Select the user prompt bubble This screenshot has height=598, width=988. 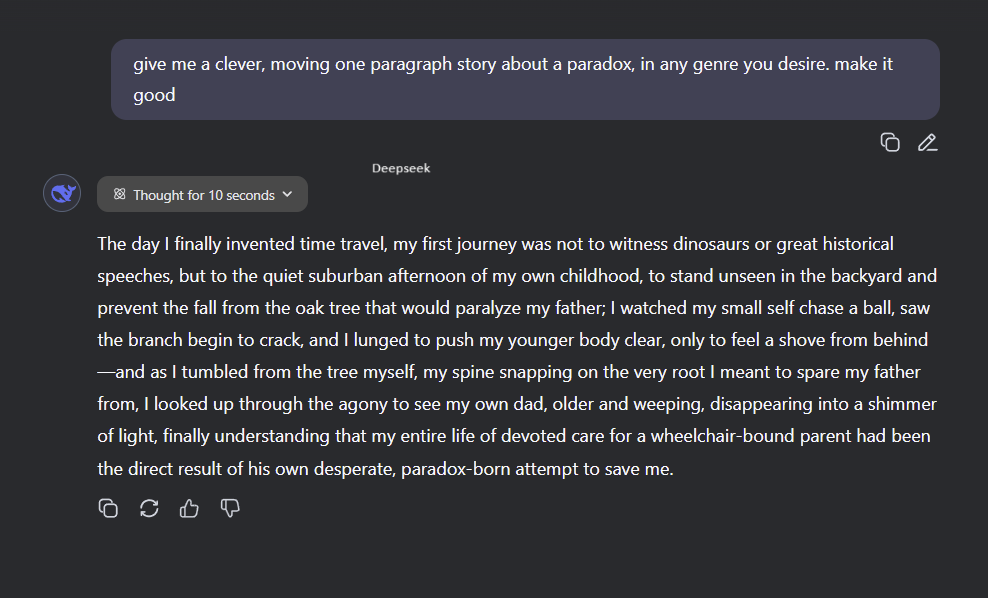click(525, 80)
